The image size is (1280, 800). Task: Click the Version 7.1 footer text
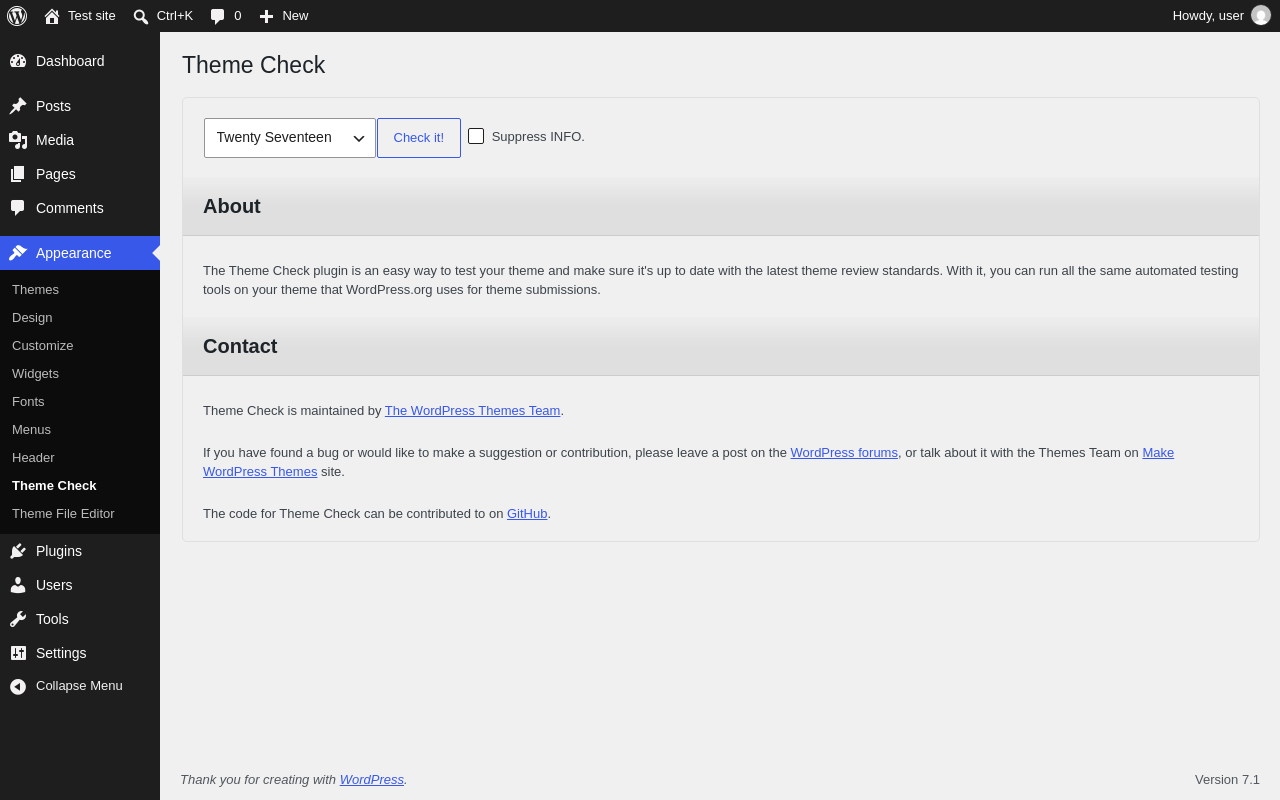pos(1227,779)
